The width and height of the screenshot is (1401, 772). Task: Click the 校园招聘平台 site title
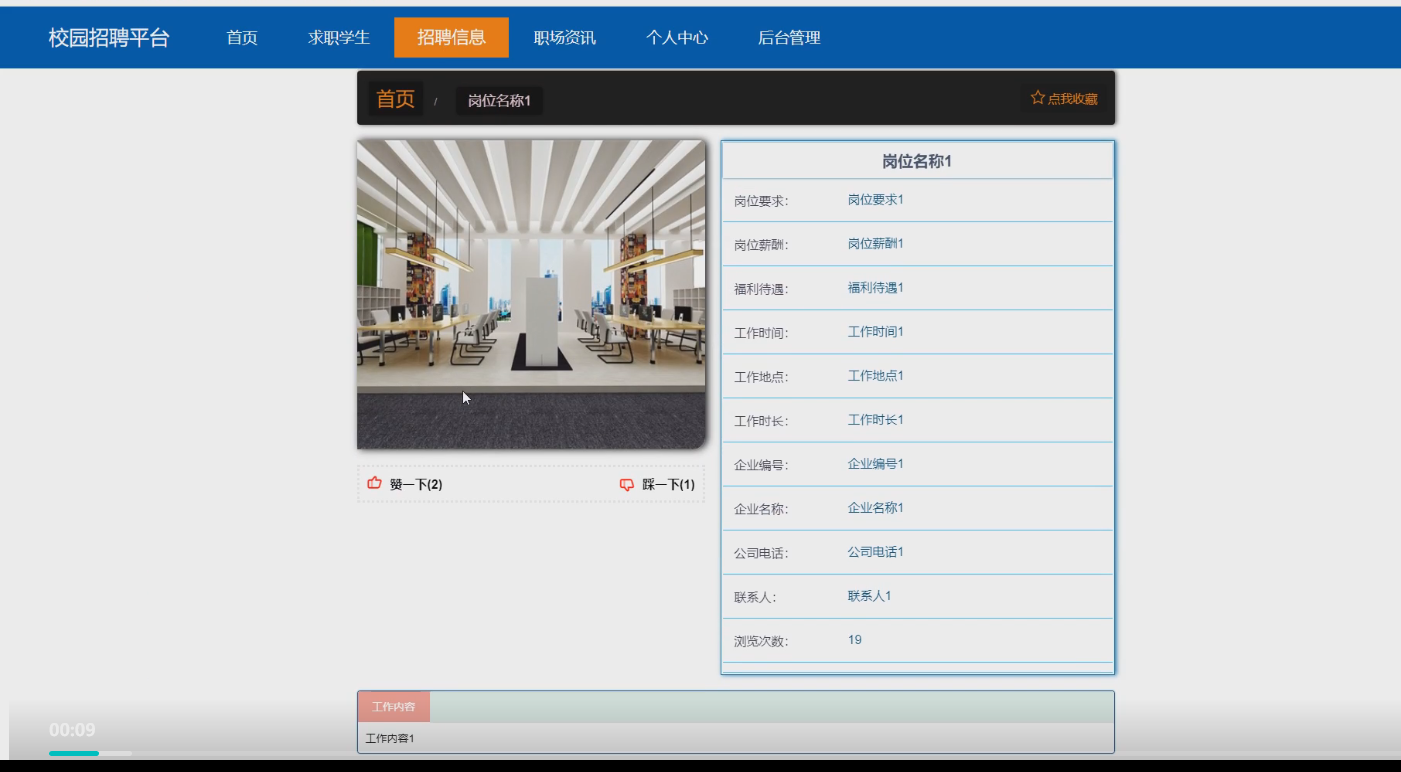[x=109, y=38]
